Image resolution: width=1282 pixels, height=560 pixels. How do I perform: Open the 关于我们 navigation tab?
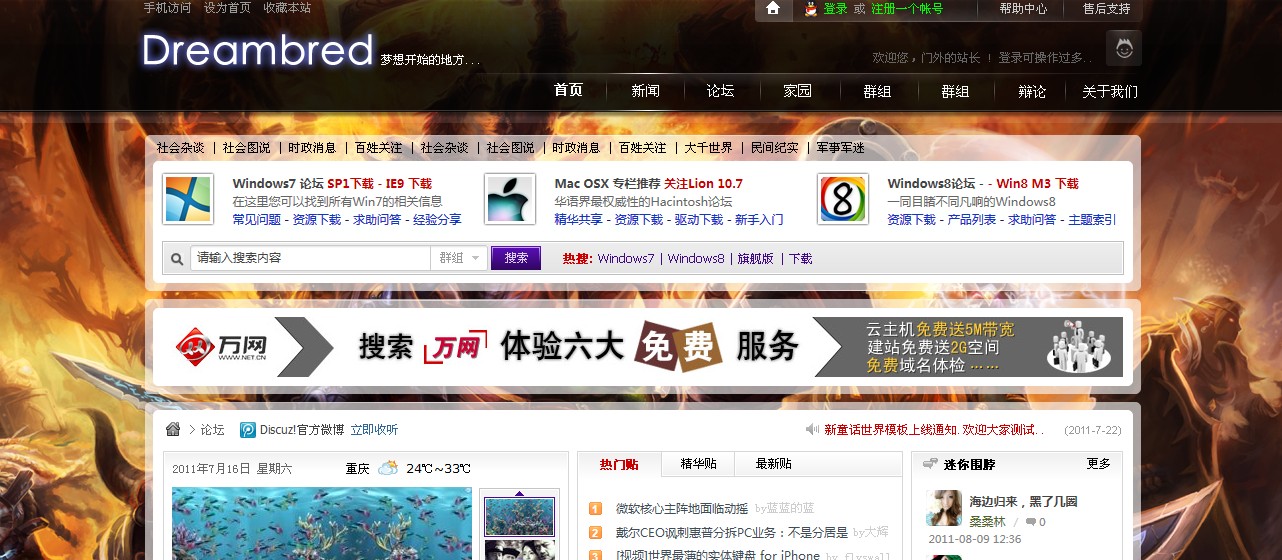click(1110, 92)
